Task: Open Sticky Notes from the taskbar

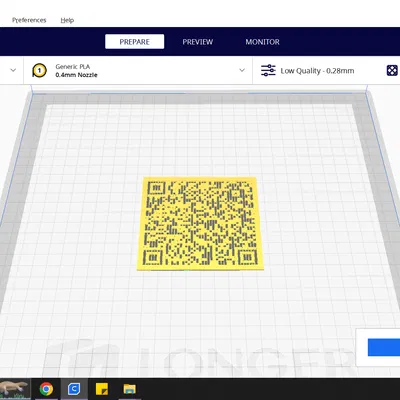Action: point(102,389)
